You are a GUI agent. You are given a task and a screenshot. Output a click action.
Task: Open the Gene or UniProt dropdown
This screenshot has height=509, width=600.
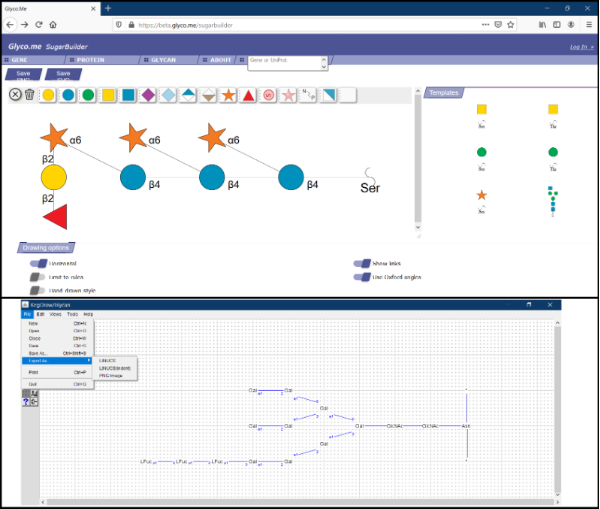pyautogui.click(x=287, y=61)
